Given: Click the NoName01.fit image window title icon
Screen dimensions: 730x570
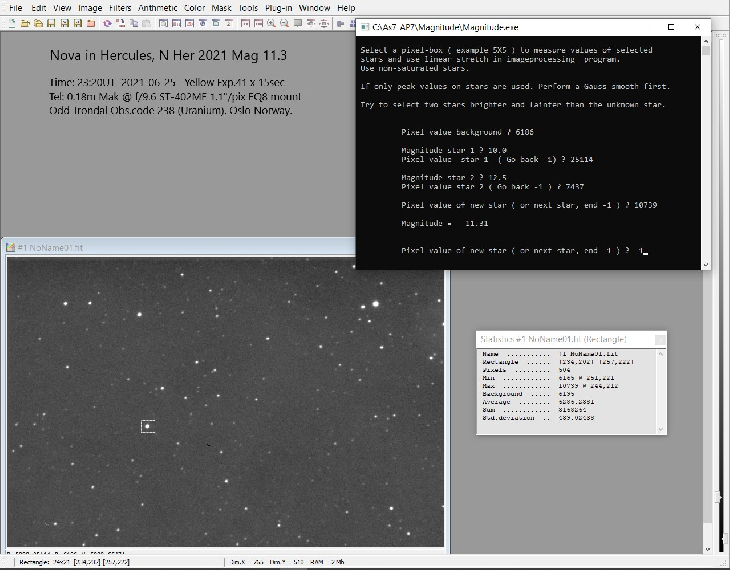Looking at the screenshot, I should [x=11, y=247].
